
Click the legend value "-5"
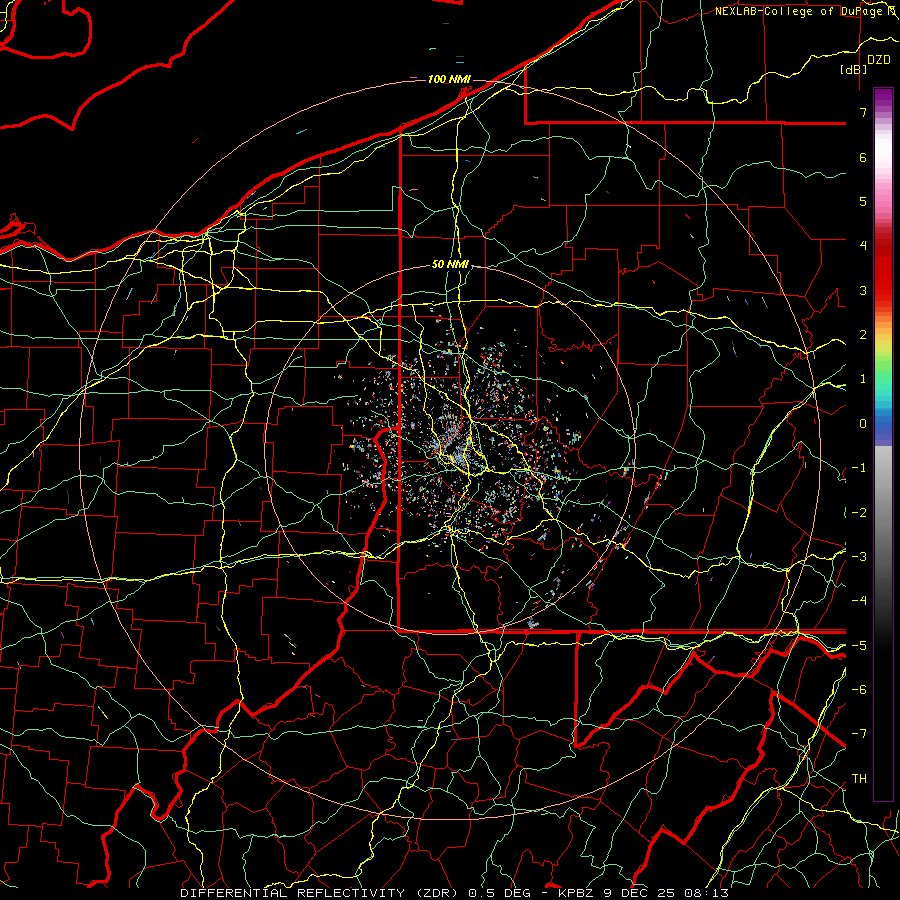point(859,645)
